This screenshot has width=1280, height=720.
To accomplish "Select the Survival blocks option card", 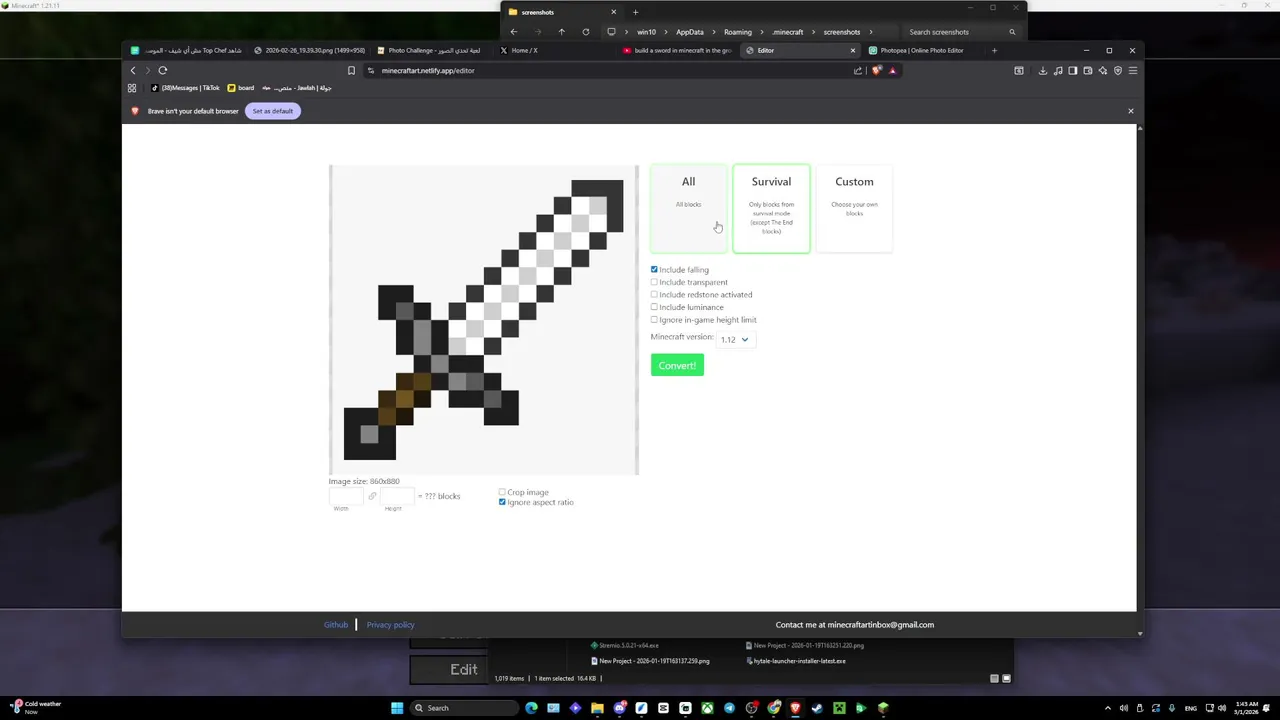I will click(x=771, y=208).
